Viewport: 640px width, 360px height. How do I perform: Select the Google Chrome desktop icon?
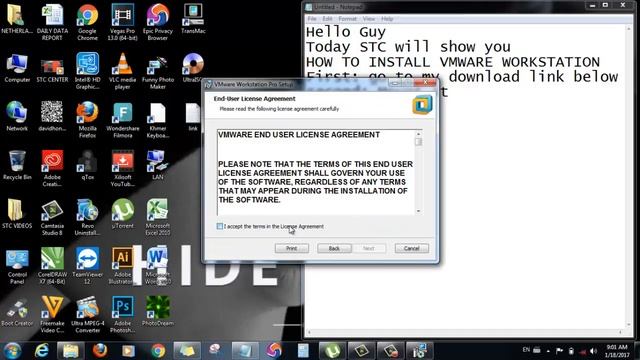coord(87,23)
